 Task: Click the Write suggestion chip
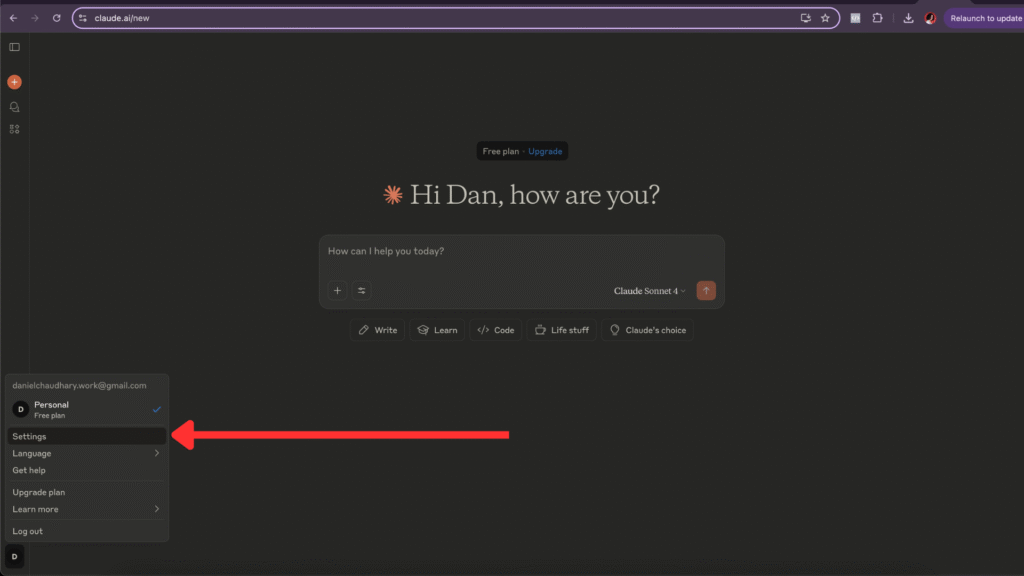point(377,330)
